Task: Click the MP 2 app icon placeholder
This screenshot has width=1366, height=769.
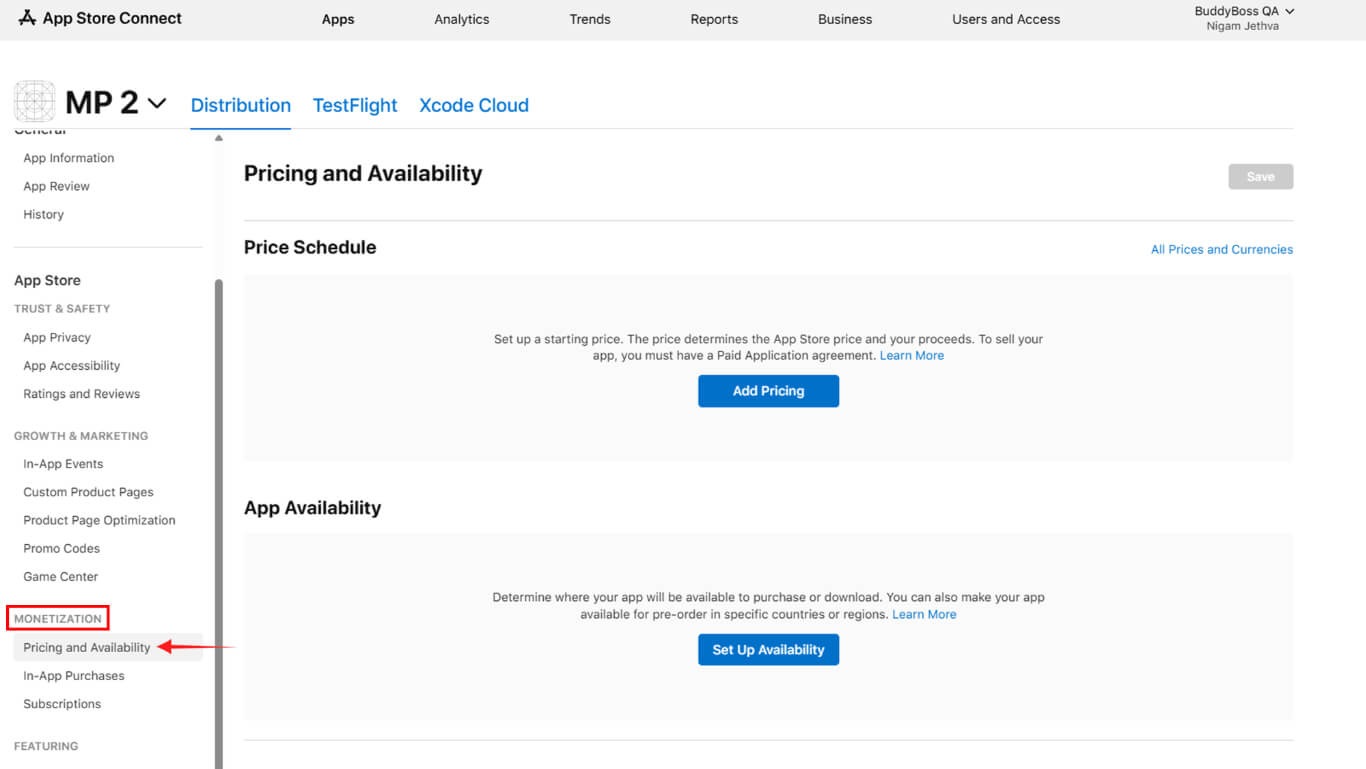Action: coord(35,102)
